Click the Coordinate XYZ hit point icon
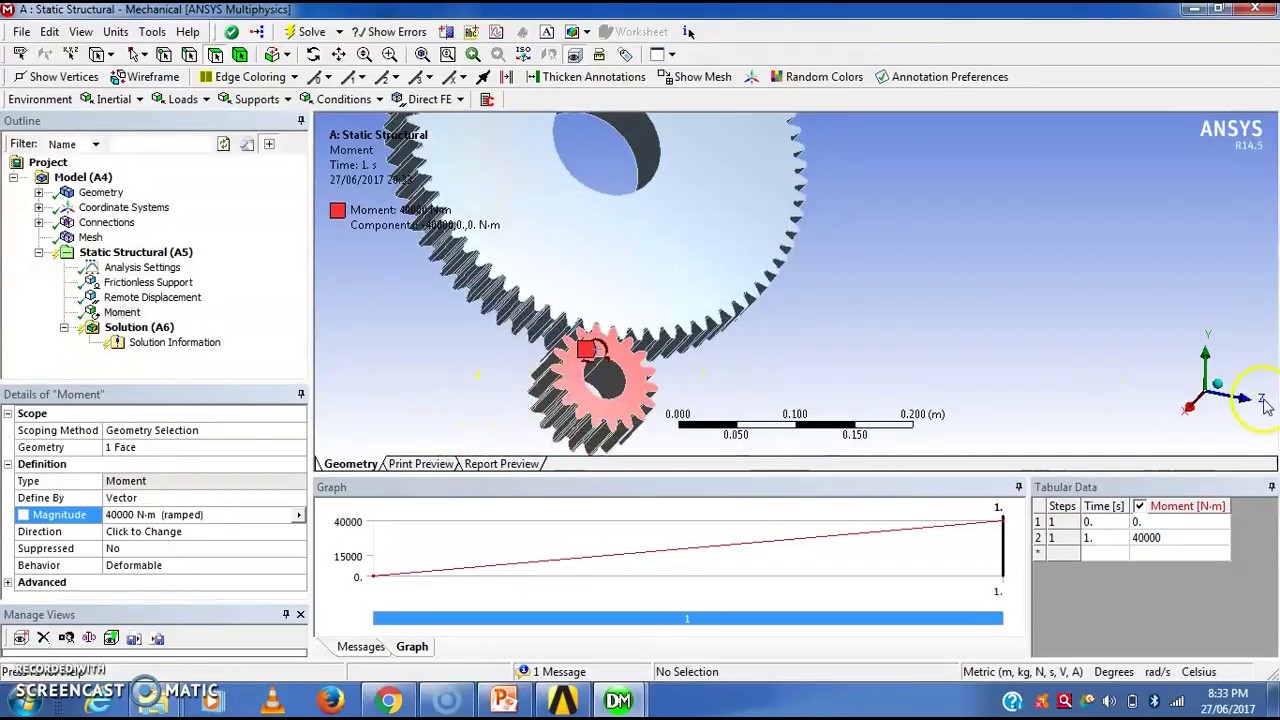1280x720 pixels. [x=71, y=54]
